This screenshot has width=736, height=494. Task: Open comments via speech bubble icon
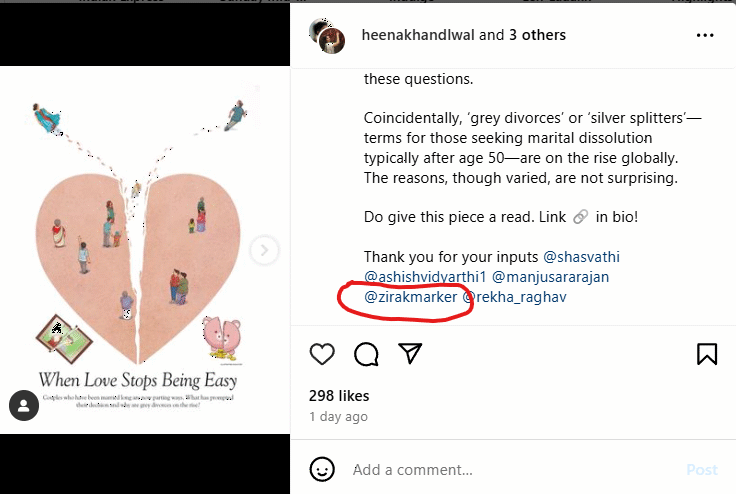click(x=366, y=354)
